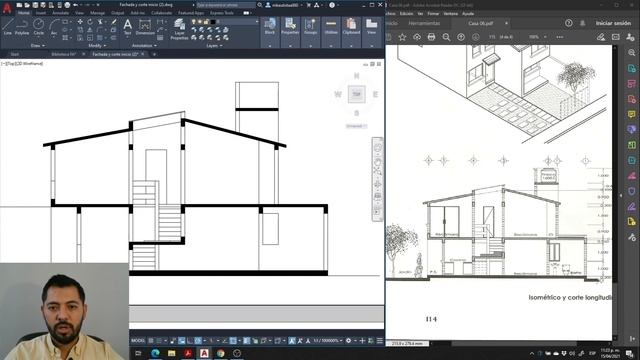Select the Arc drawing tool
This screenshot has height=360, width=640.
pyautogui.click(x=54, y=27)
